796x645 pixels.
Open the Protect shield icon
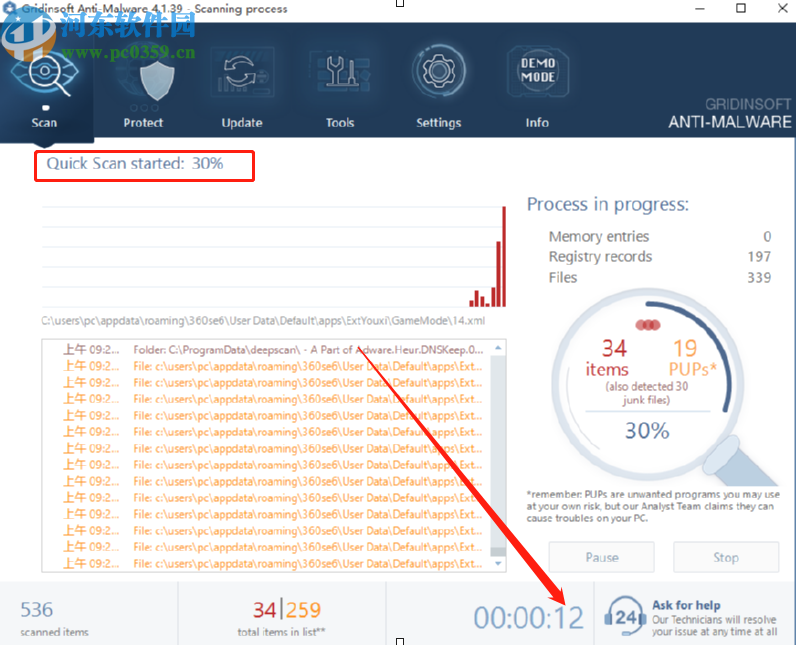[x=157, y=80]
